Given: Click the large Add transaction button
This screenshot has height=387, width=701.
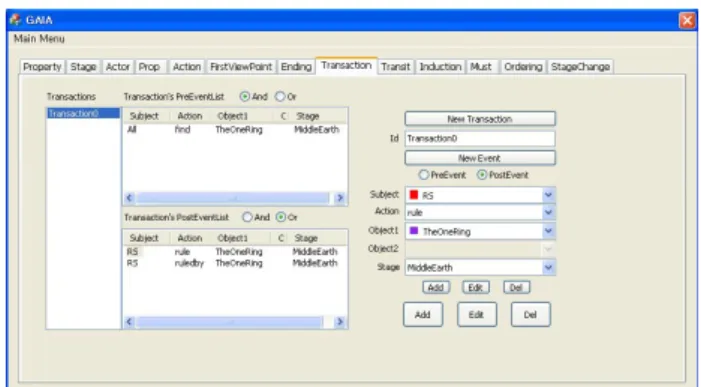Looking at the screenshot, I should click(x=423, y=315).
